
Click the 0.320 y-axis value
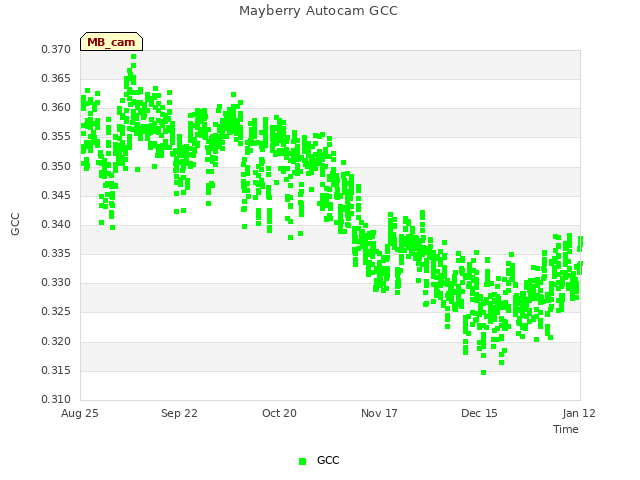click(56, 341)
